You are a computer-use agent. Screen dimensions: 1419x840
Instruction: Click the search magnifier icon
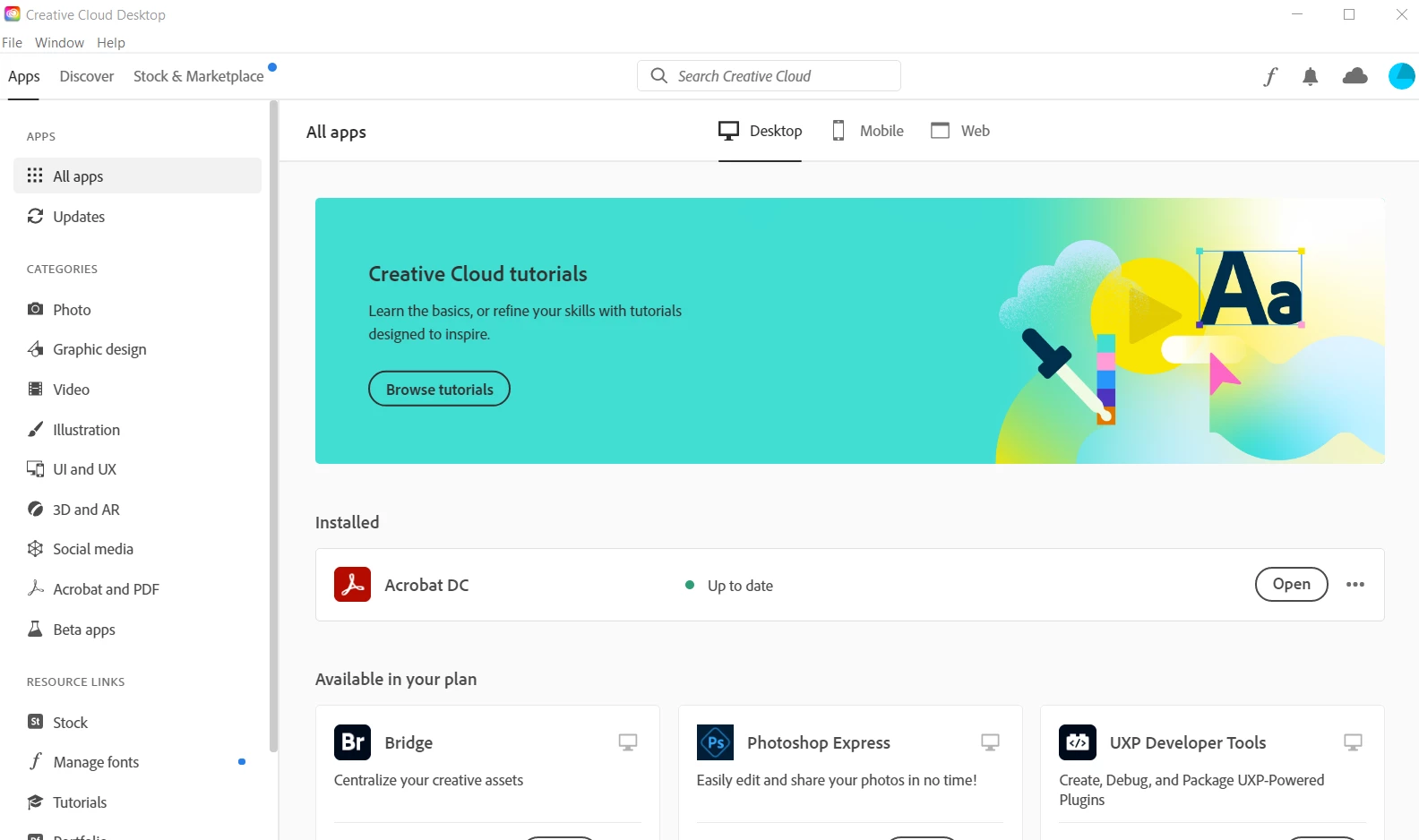click(x=659, y=76)
